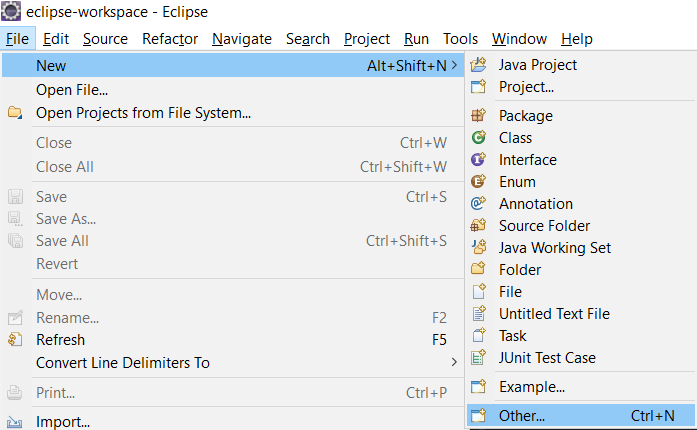697x430 pixels.
Task: Click the brown Enum icon
Action: pyautogui.click(x=478, y=181)
